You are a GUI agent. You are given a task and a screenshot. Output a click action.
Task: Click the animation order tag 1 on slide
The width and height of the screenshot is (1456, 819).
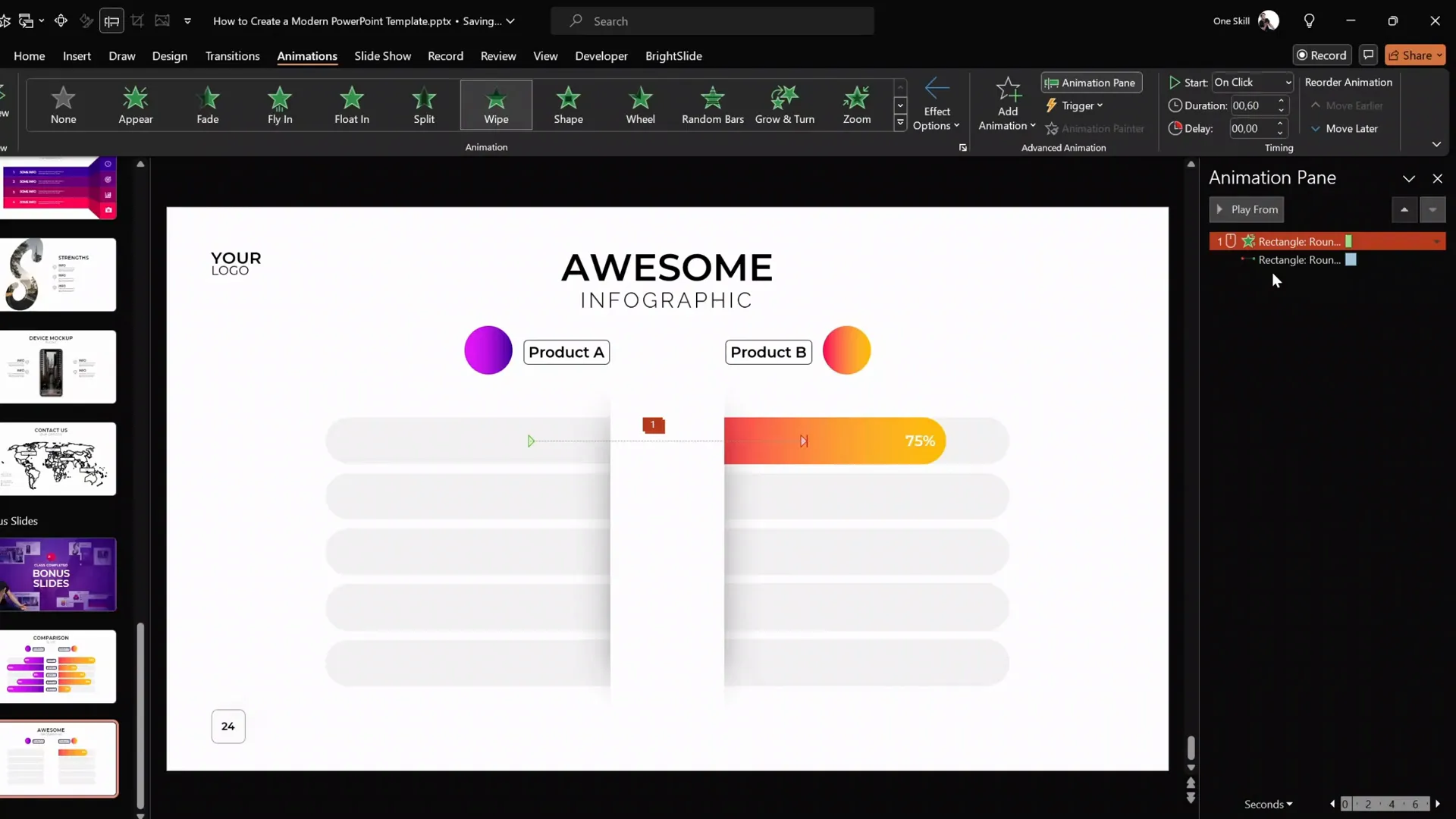pos(654,425)
